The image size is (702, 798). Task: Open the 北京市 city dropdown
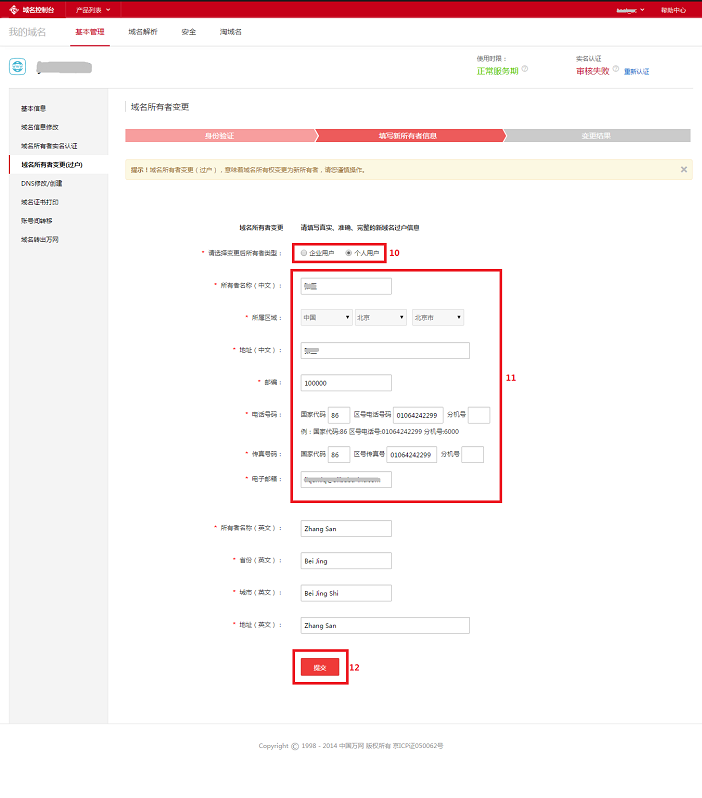tap(437, 317)
